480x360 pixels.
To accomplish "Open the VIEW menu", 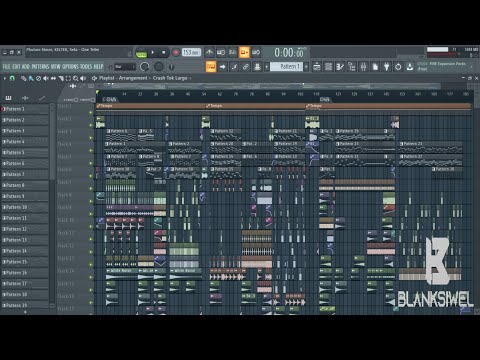I will 56,67.
